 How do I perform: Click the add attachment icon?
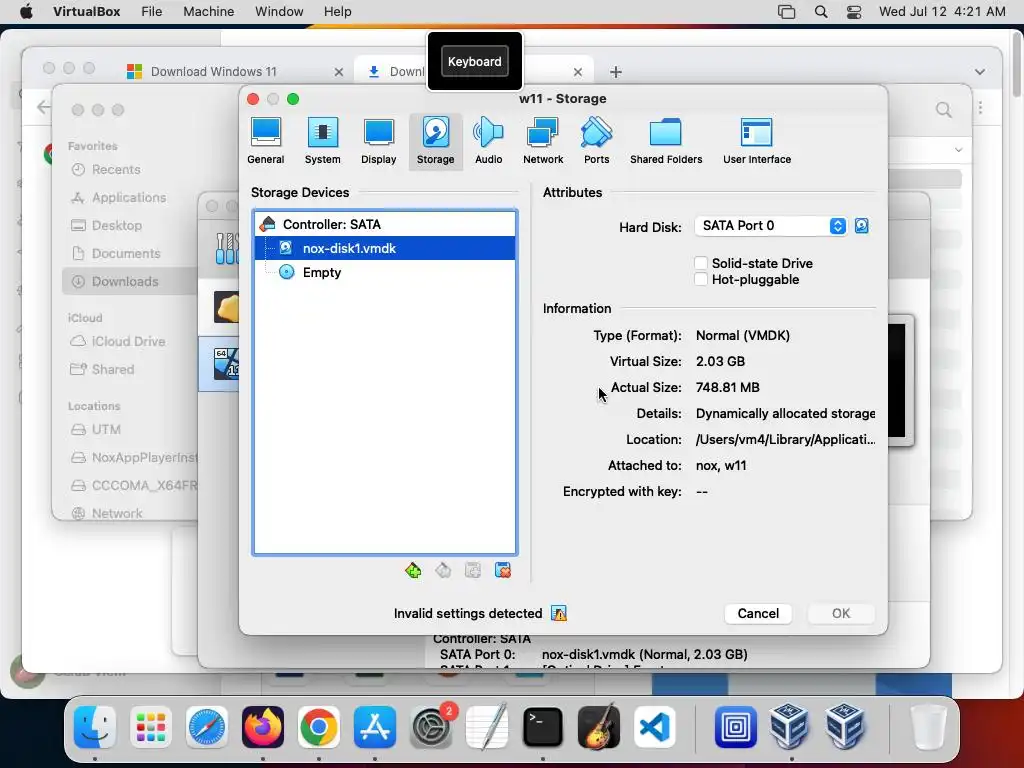(473, 571)
